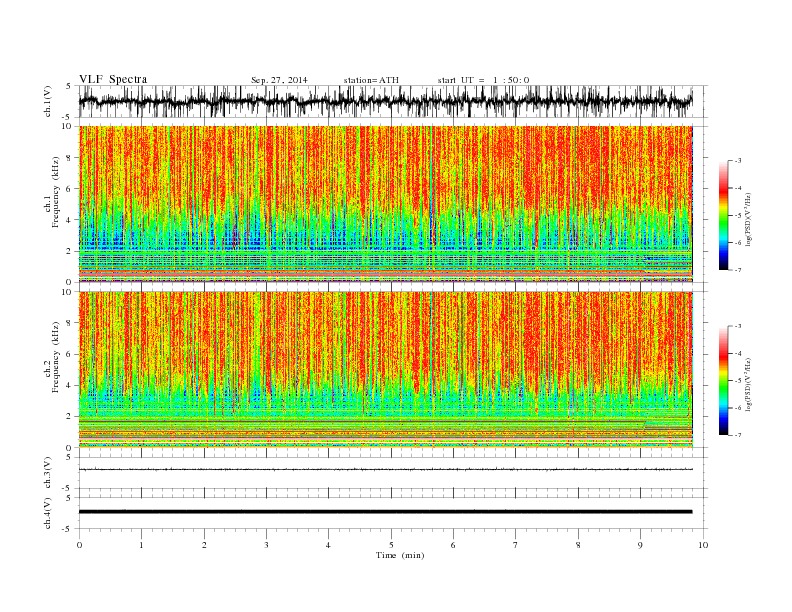
Task: Click time axis tick label "10"
Action: [x=703, y=545]
